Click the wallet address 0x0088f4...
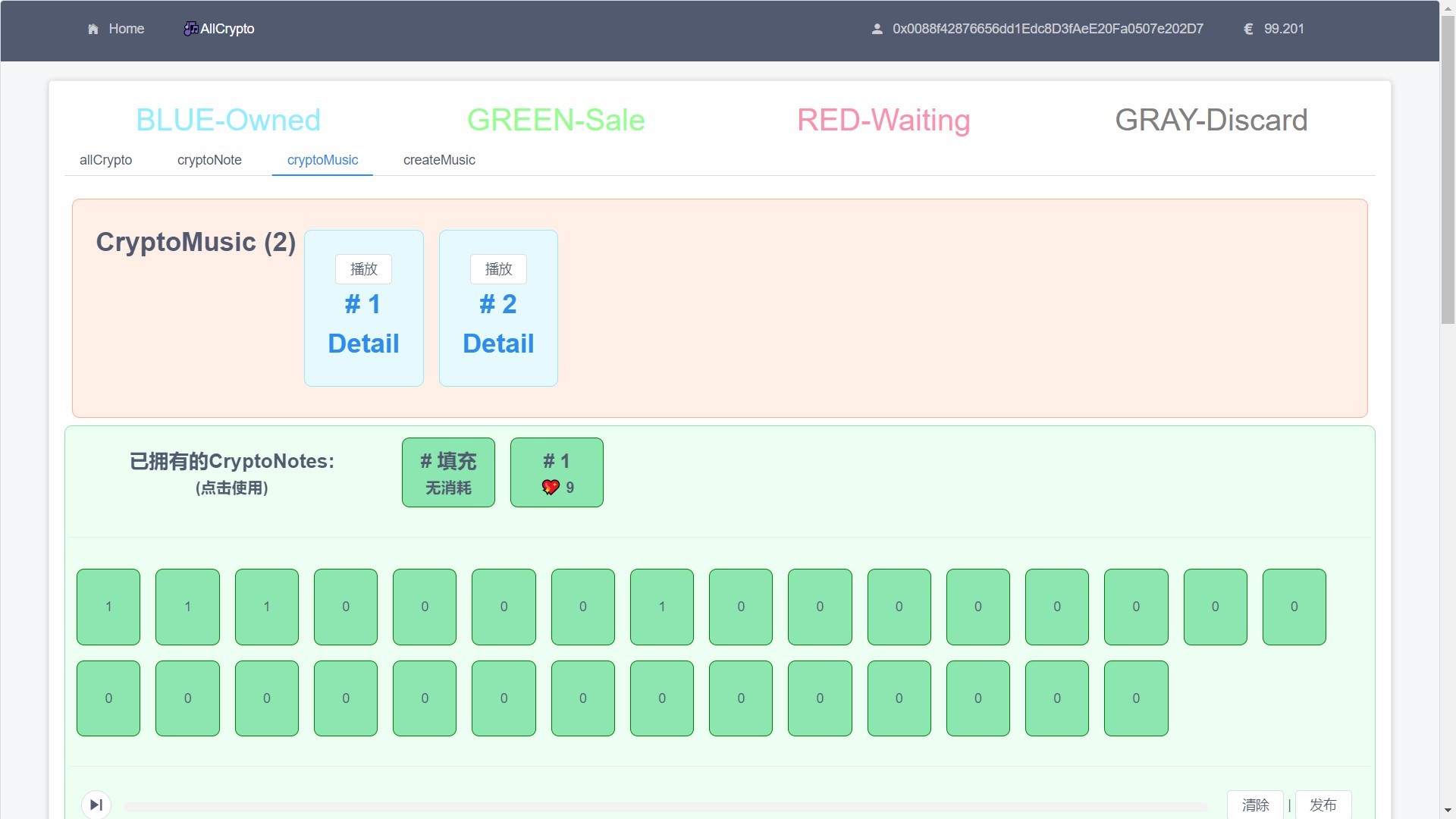The width and height of the screenshot is (1456, 819). click(x=1047, y=29)
